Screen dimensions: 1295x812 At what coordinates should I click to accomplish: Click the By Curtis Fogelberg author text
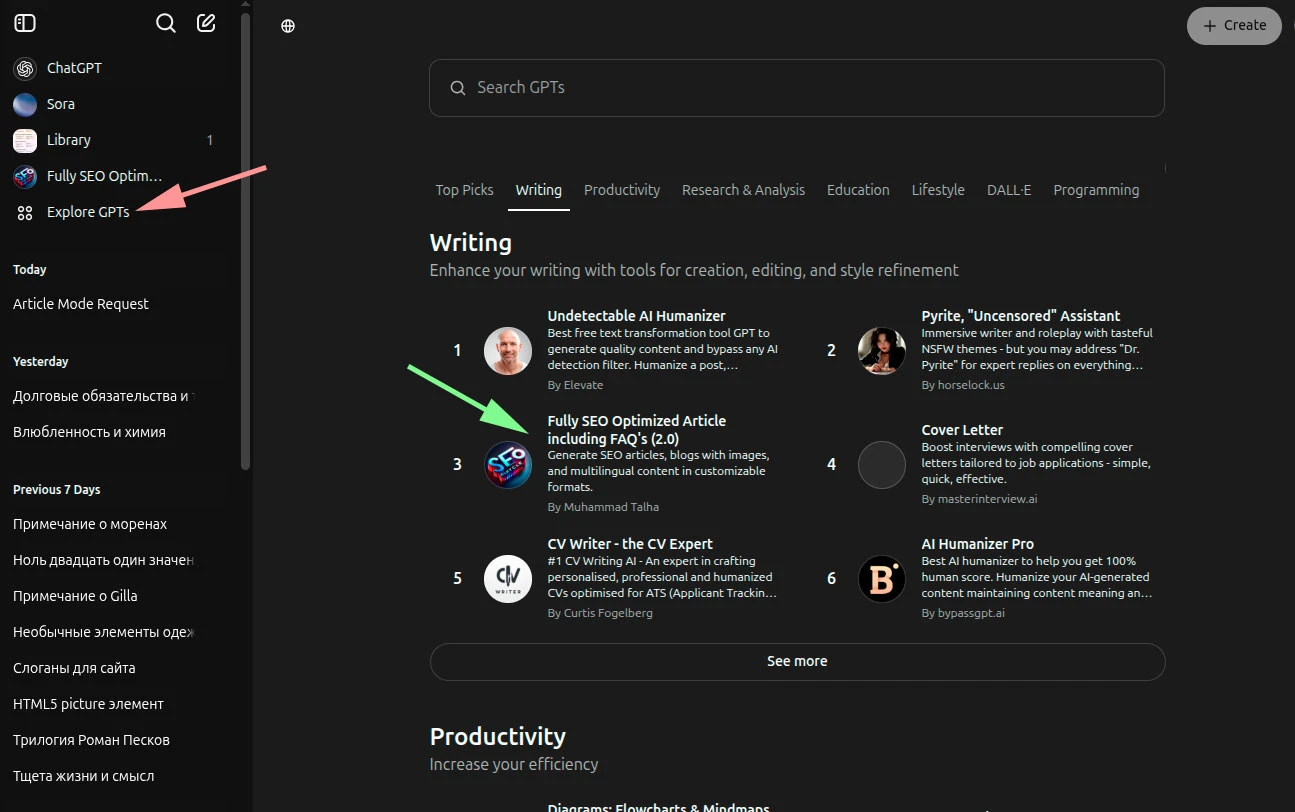click(x=600, y=613)
